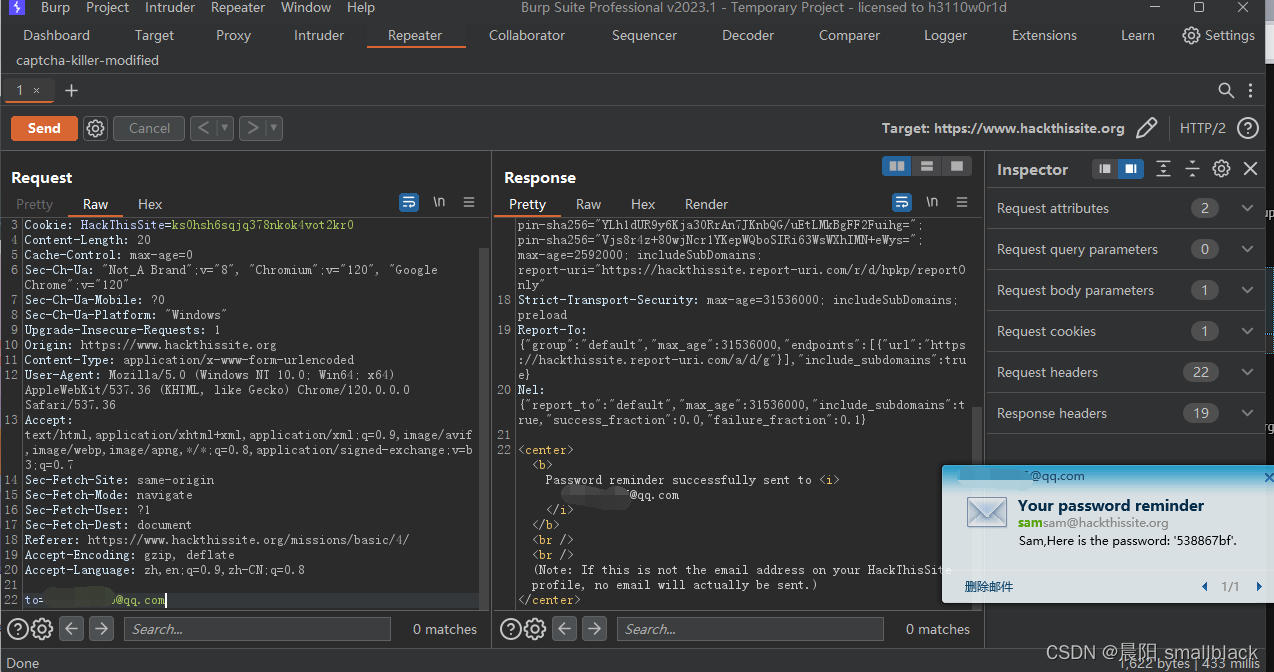Jump to next match in response search
The image size is (1274, 672).
point(594,629)
